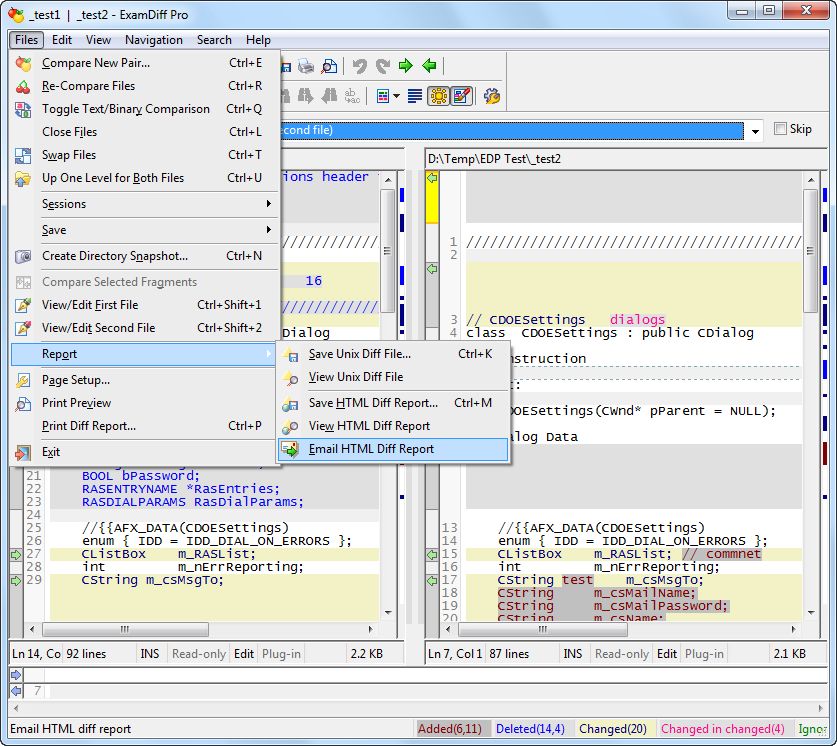837x746 pixels.
Task: Click green right arrow beside line 29
Action: tap(16, 581)
